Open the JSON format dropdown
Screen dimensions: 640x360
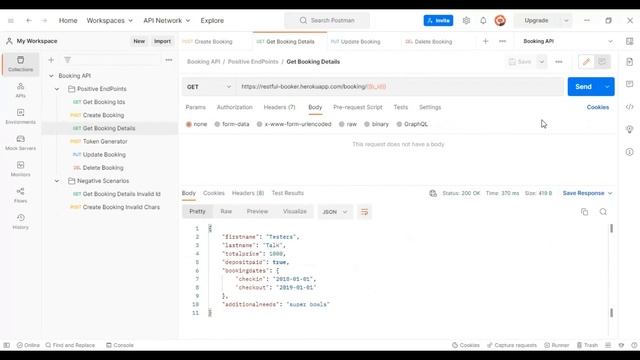pos(335,212)
